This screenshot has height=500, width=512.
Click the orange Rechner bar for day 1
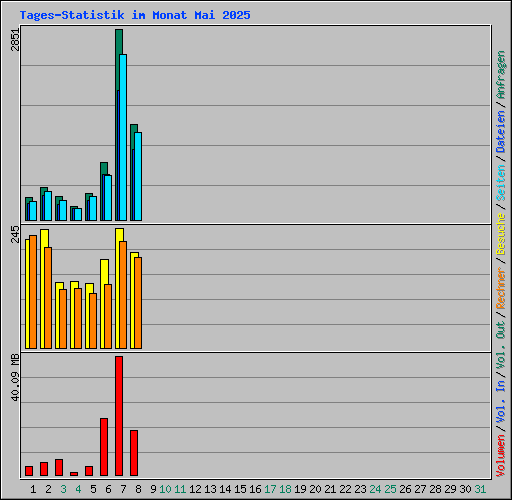point(33,292)
